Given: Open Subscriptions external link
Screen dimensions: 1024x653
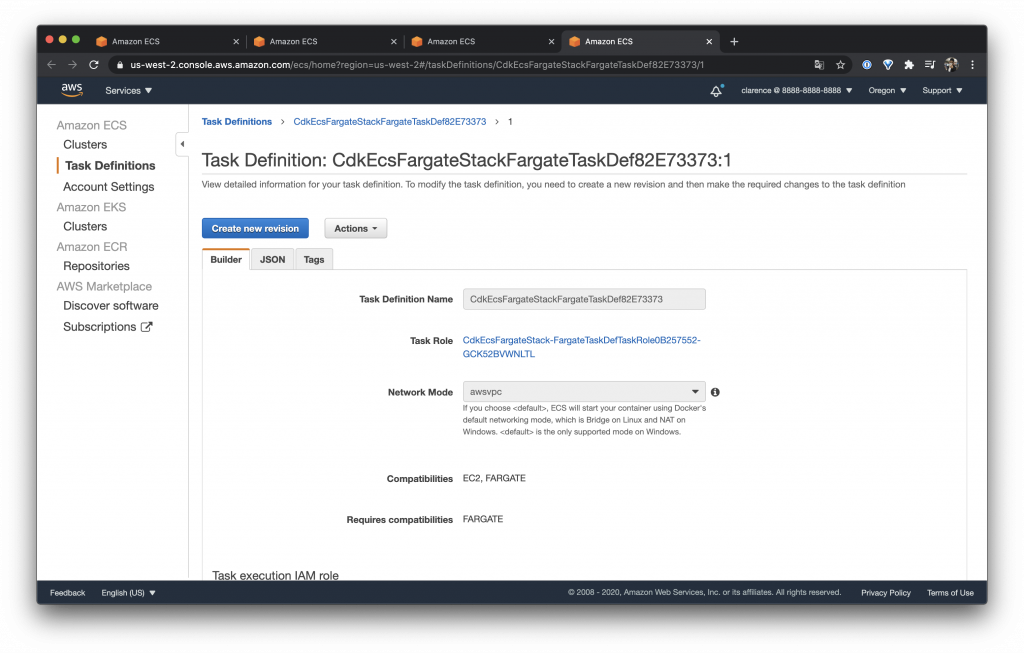Looking at the screenshot, I should (107, 326).
